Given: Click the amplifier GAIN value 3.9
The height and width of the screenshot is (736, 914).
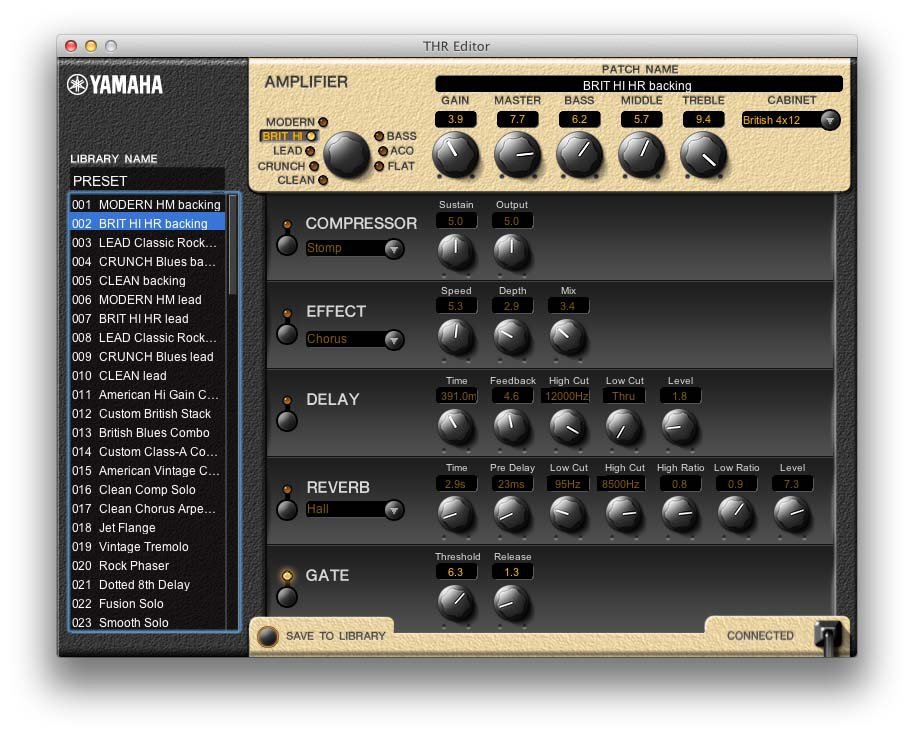Looking at the screenshot, I should (455, 119).
